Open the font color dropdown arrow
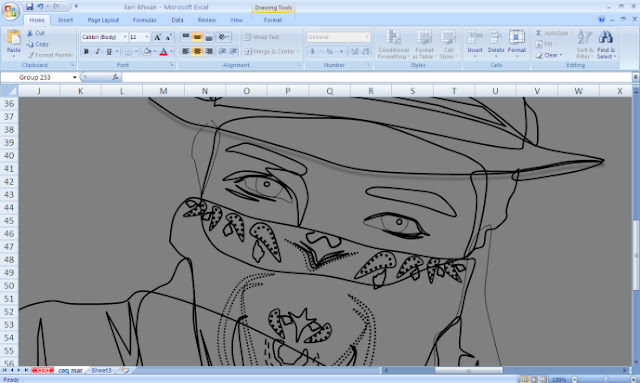Screen dimensions: 640x383 171,51
